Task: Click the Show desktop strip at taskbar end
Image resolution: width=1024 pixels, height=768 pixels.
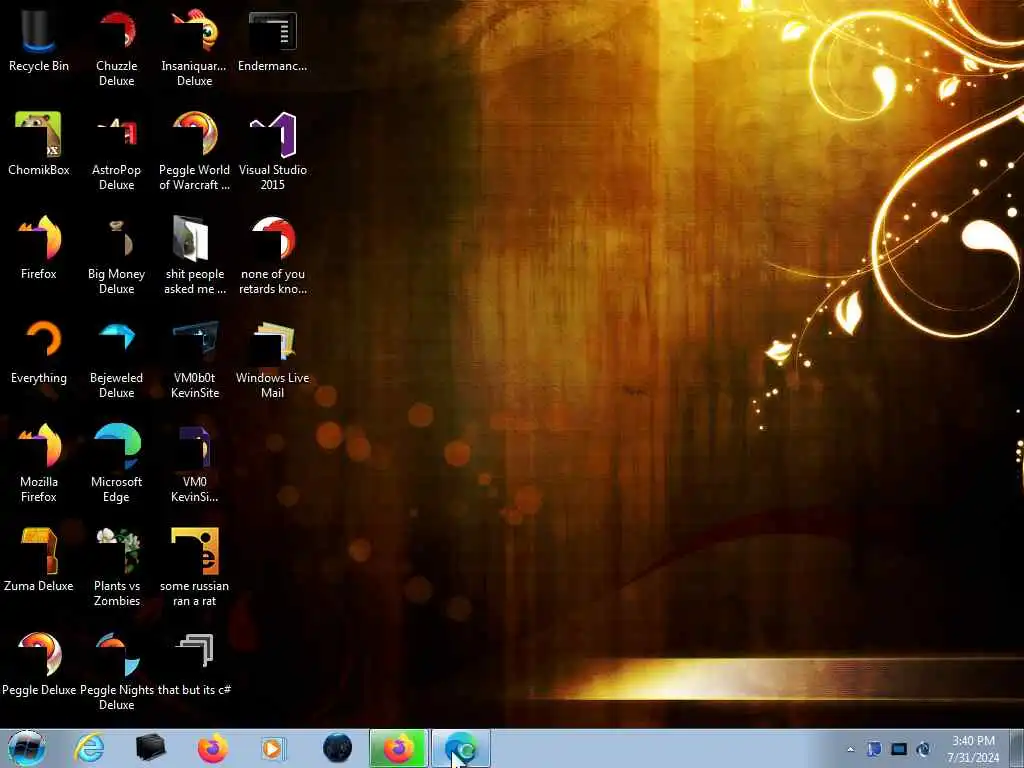Action: click(1017, 748)
